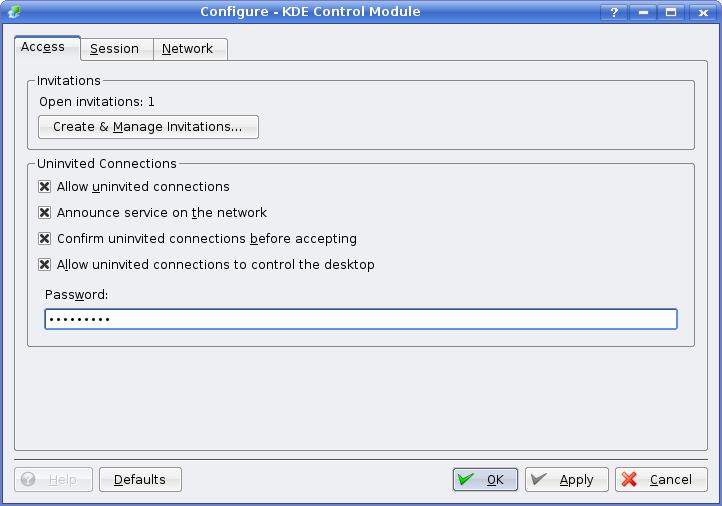Click Create & Manage Invitations button
This screenshot has width=722, height=506.
[148, 127]
